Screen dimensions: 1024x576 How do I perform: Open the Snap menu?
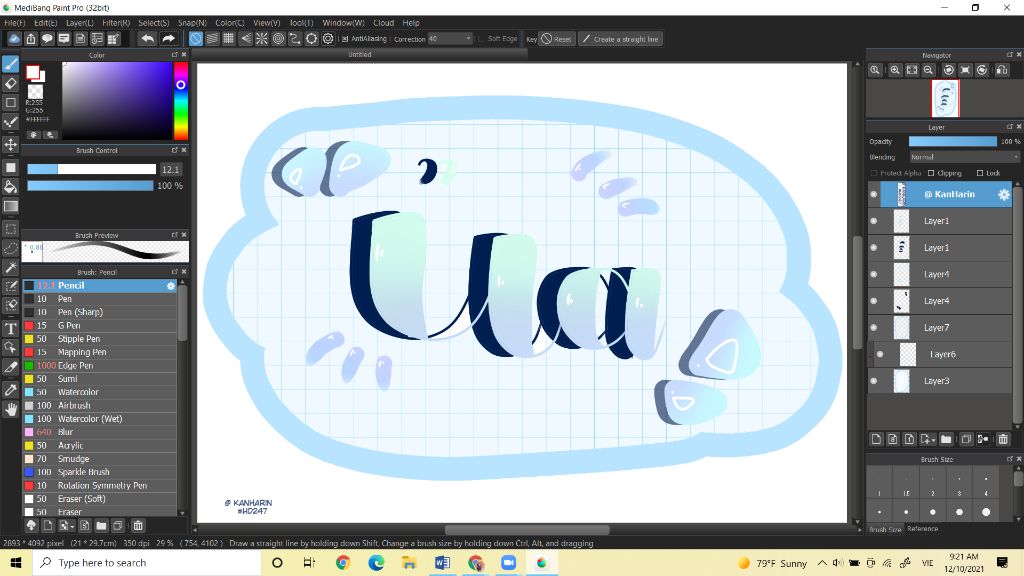click(192, 23)
